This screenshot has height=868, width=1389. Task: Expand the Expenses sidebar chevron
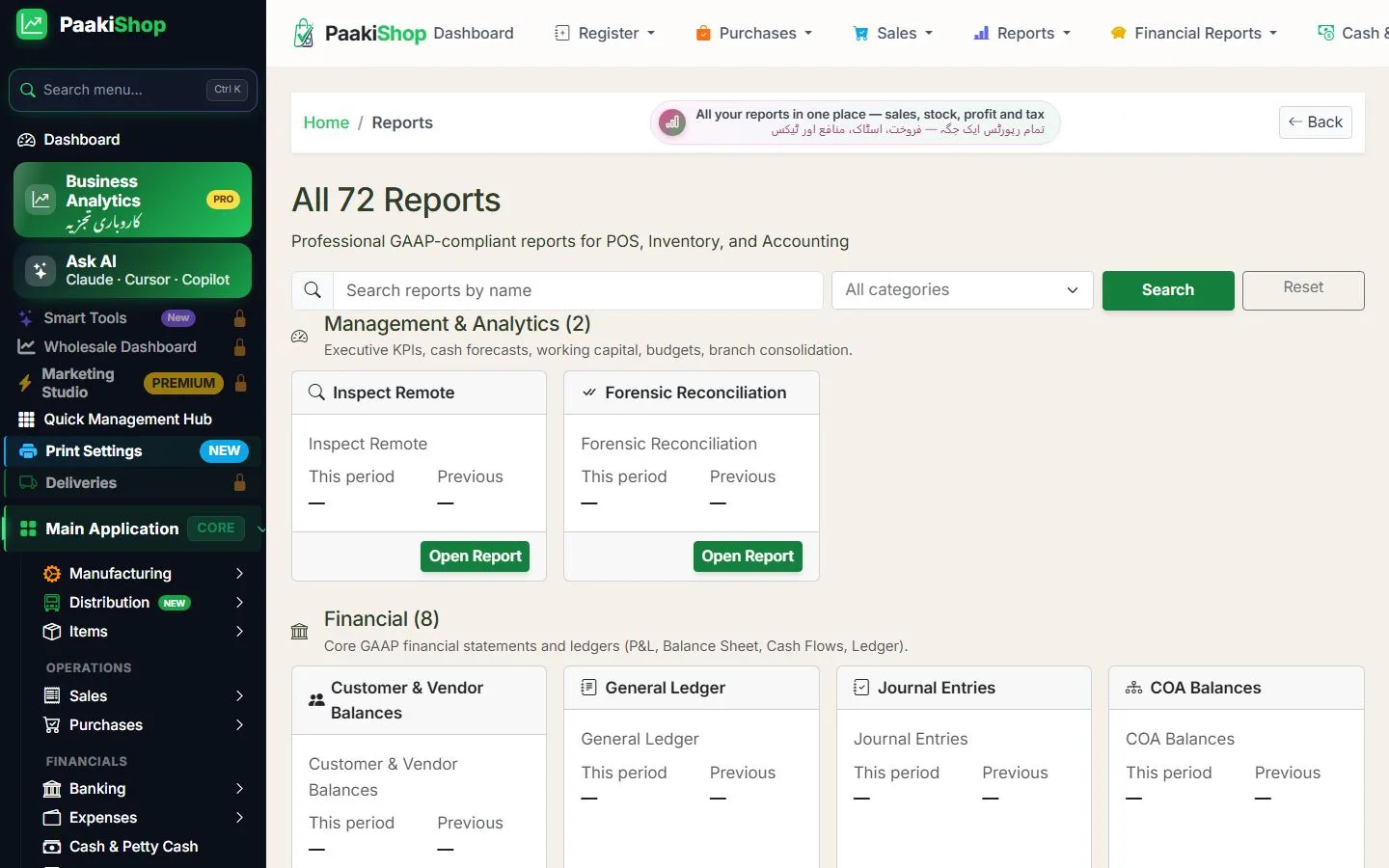[x=239, y=818]
